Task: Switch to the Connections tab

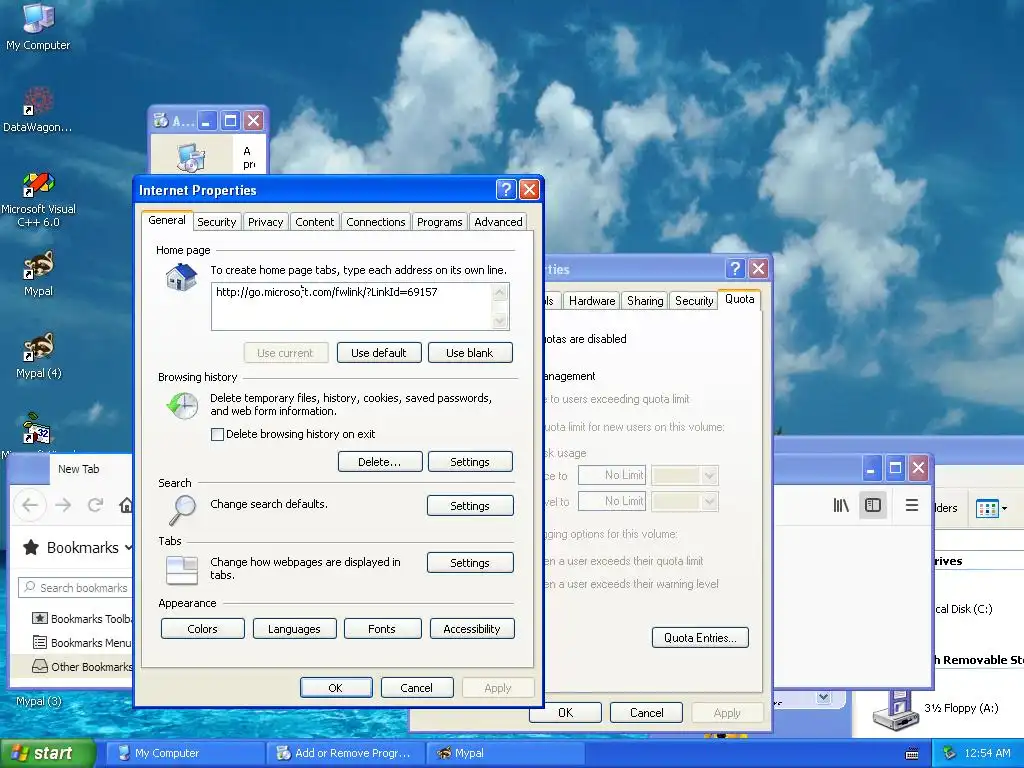Action: pos(376,222)
